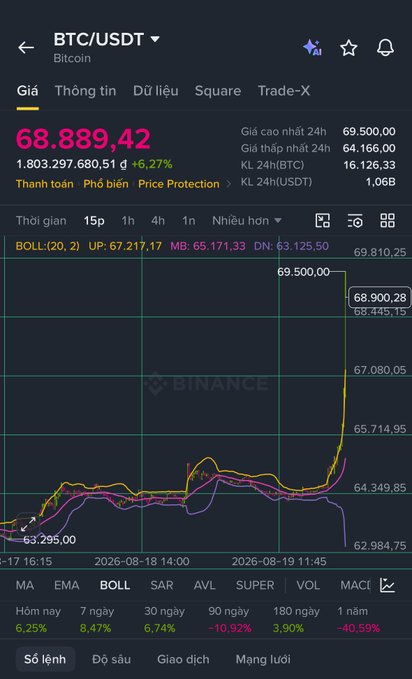Click the 30 ngày 6,74% performance
Viewport: 412px width, 679px height.
(x=165, y=620)
